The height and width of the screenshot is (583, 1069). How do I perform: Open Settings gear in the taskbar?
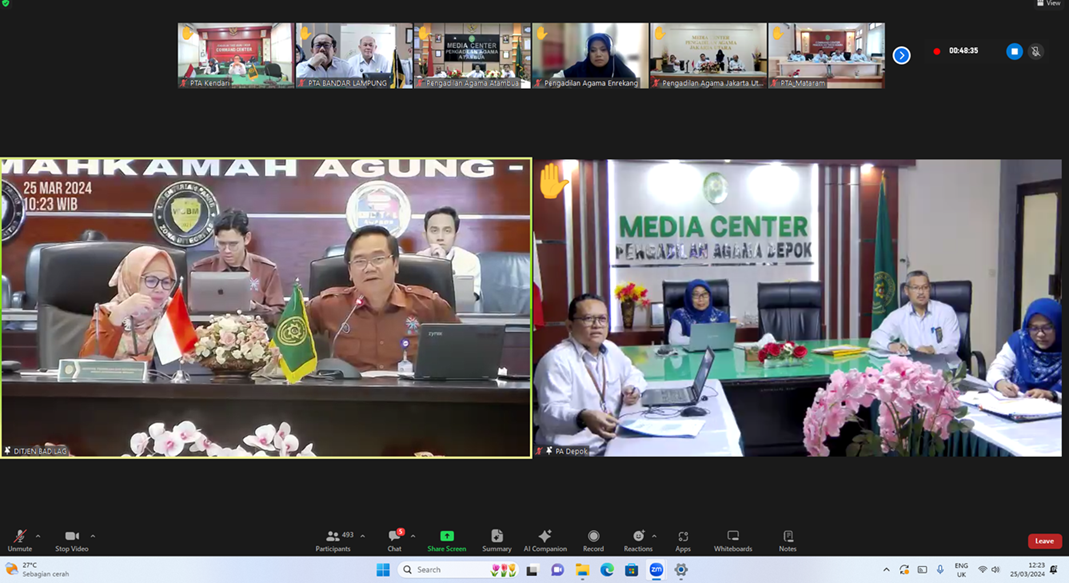pyautogui.click(x=680, y=569)
